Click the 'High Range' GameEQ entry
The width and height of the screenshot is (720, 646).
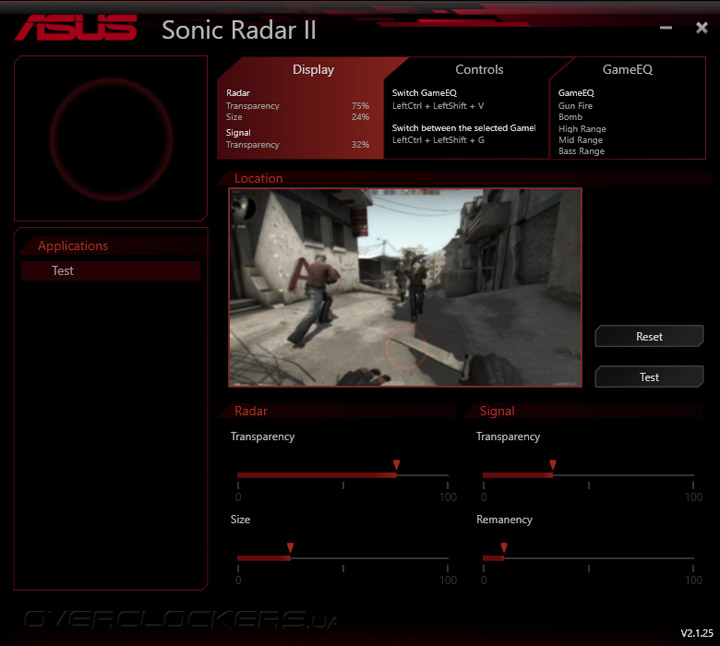click(x=582, y=129)
